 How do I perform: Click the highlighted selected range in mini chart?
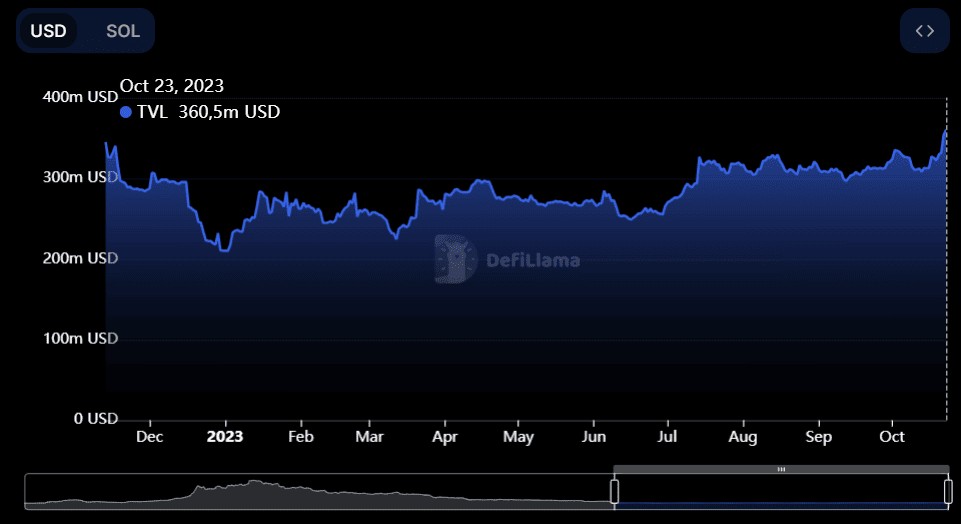[x=781, y=493]
